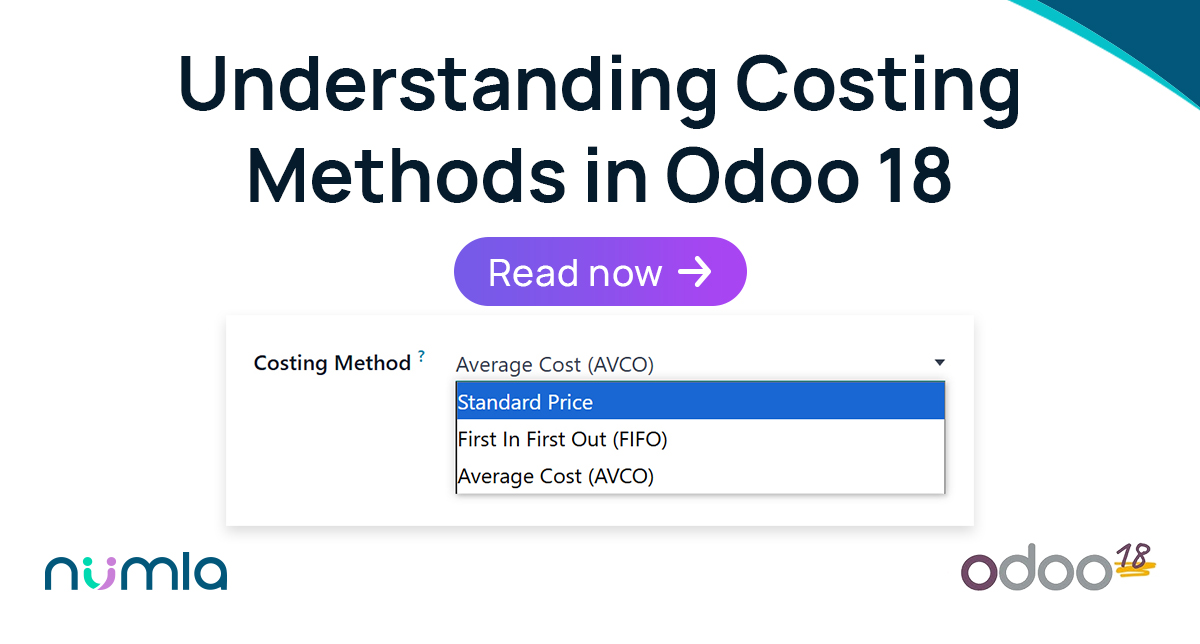Image resolution: width=1200 pixels, height=644 pixels.
Task: Collapse the costing method options list
Action: tap(938, 362)
